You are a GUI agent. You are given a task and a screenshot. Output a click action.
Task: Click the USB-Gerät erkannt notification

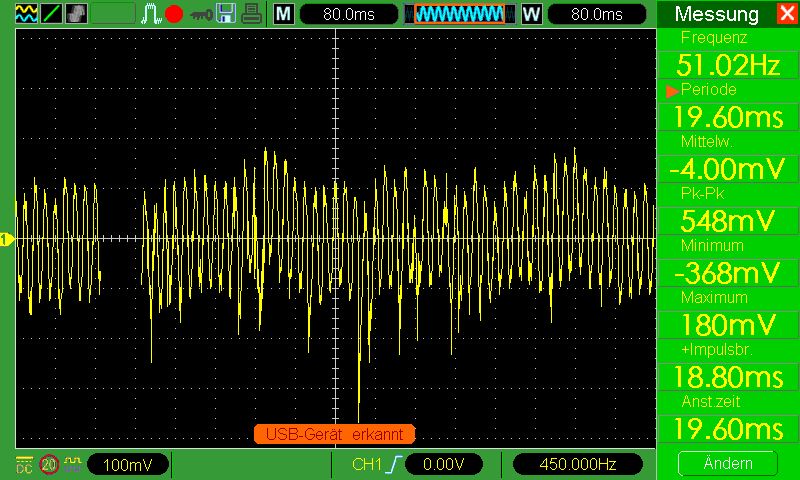tap(334, 434)
